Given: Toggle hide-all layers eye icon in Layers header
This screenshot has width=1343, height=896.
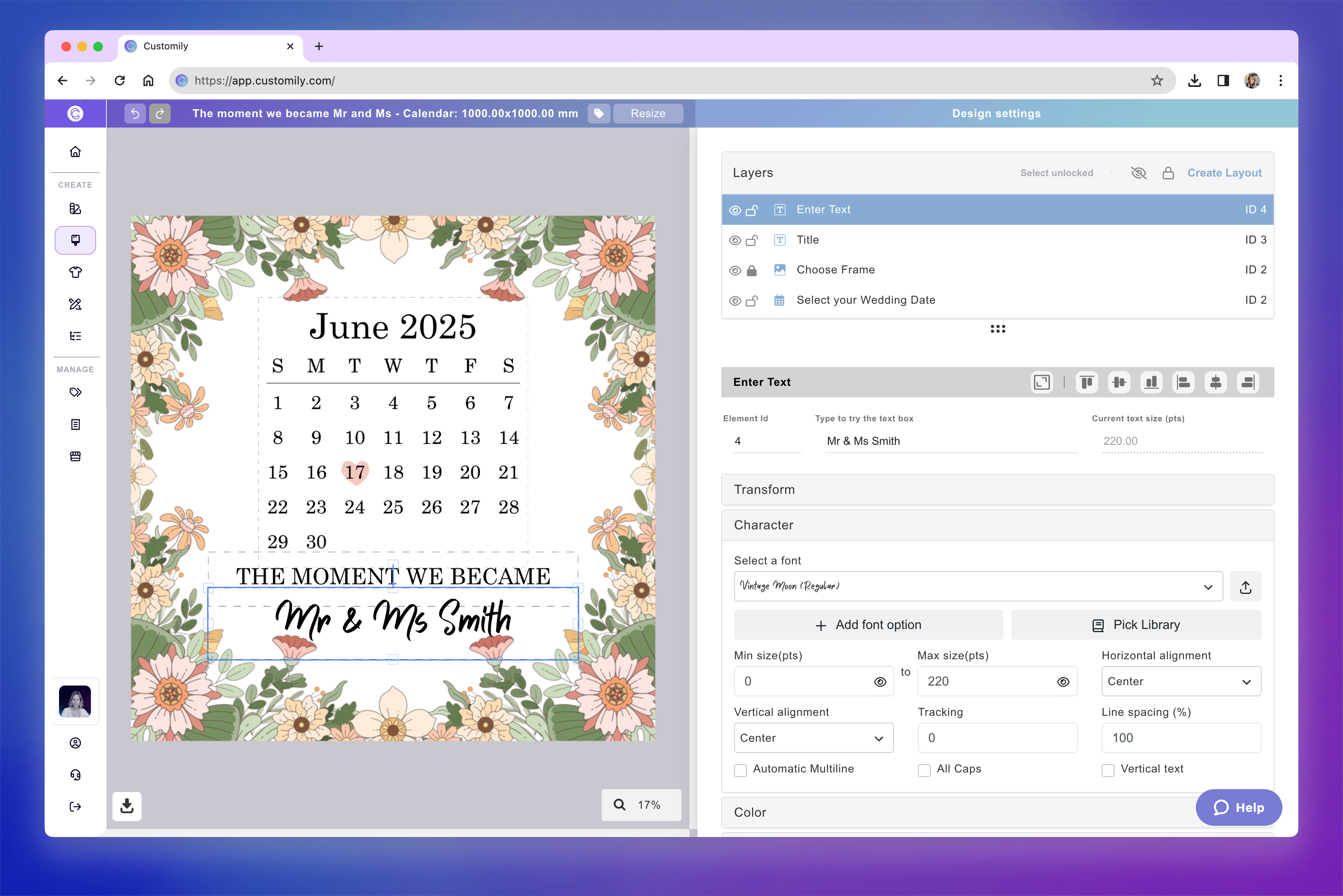Looking at the screenshot, I should 1138,173.
